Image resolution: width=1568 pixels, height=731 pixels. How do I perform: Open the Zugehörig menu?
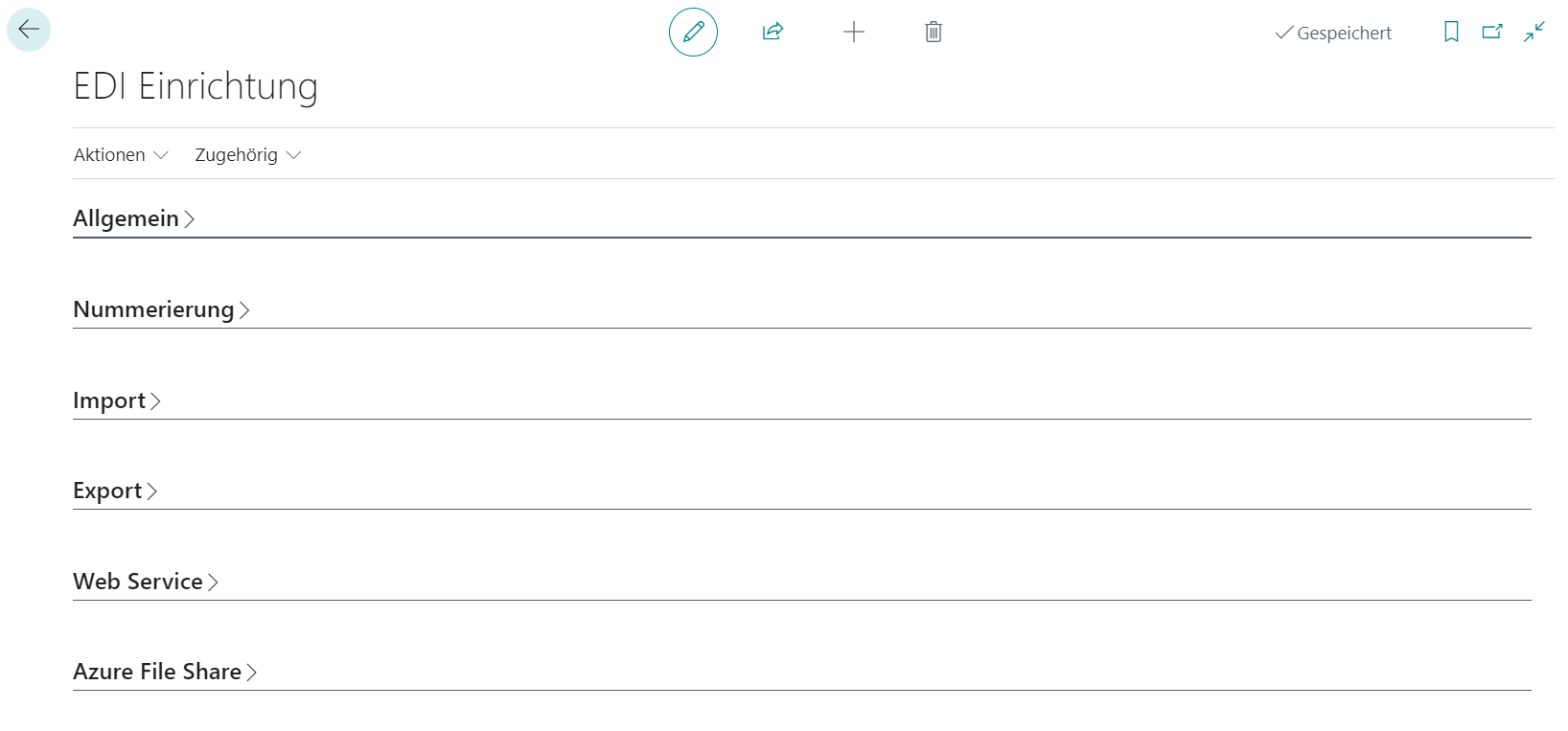point(237,155)
